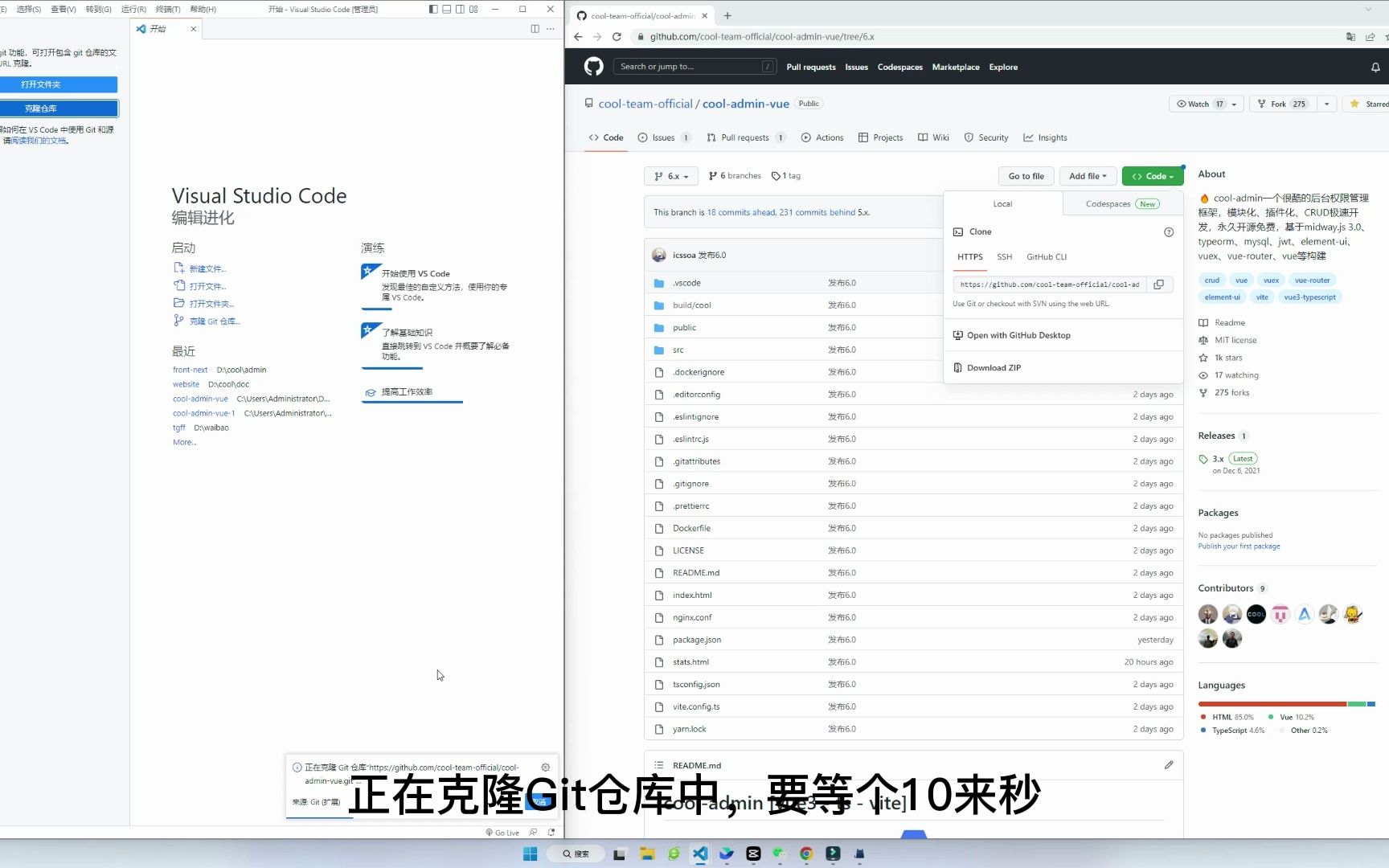This screenshot has width=1389, height=868.
Task: Open a new browser tab
Action: point(727,15)
